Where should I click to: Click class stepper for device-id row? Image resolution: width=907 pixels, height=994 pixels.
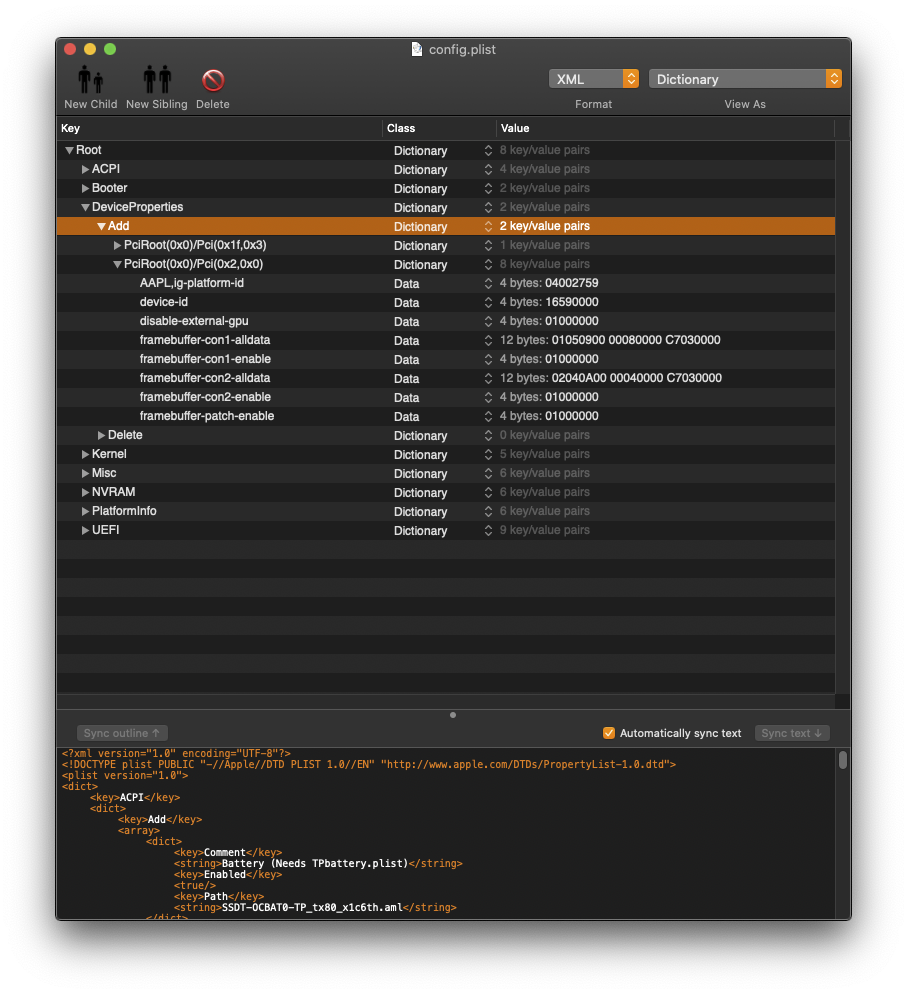[x=488, y=302]
